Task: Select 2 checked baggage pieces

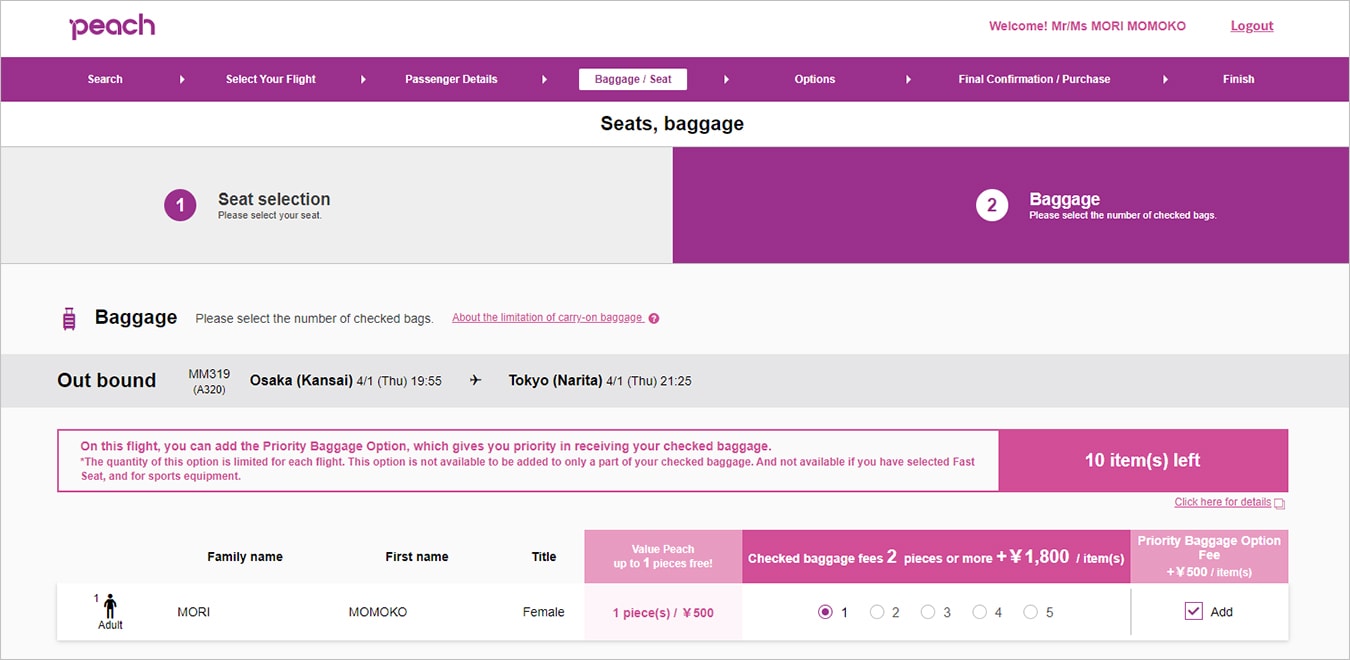Action: 877,612
